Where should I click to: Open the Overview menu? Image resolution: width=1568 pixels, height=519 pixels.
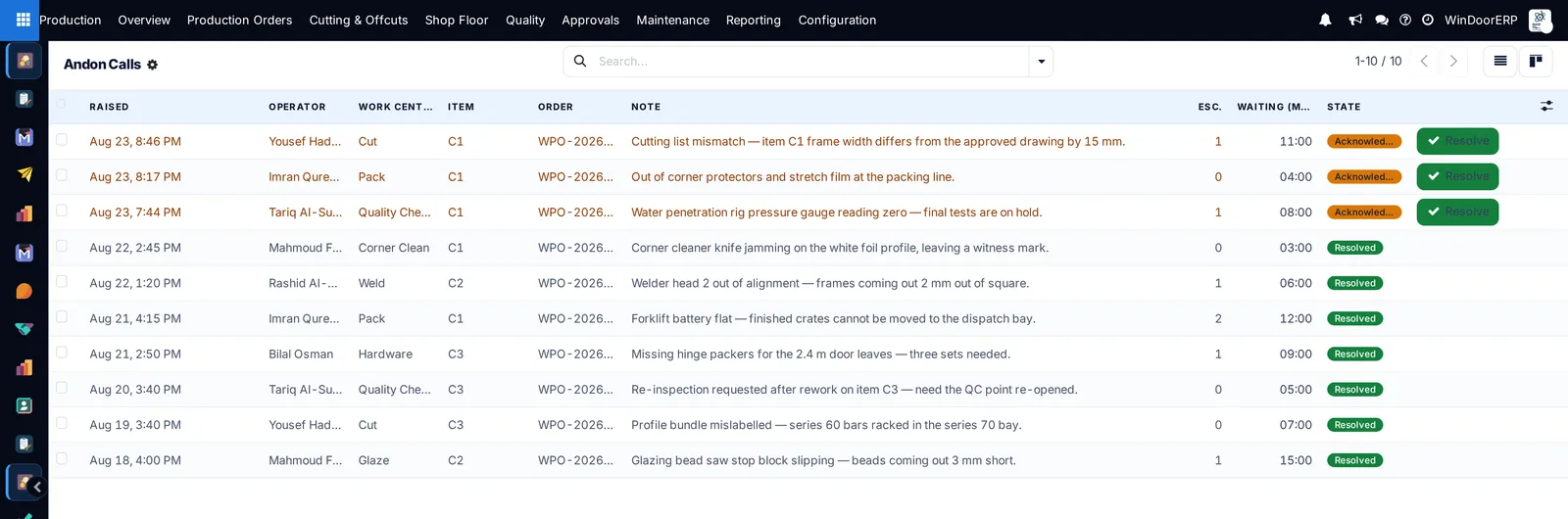pos(144,20)
